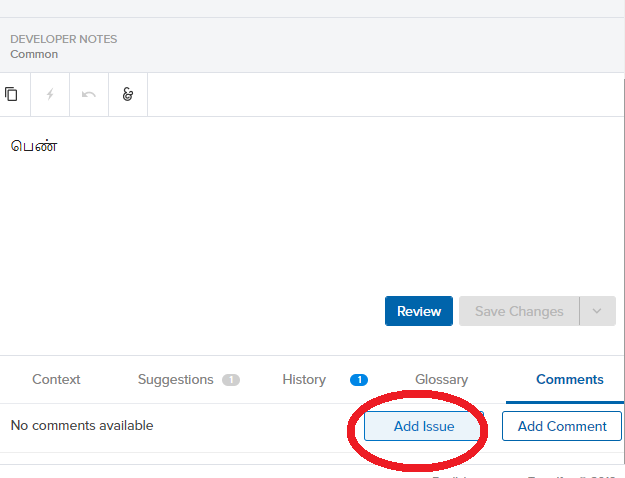The height and width of the screenshot is (478, 625).
Task: Click the Add Comment button
Action: click(562, 426)
